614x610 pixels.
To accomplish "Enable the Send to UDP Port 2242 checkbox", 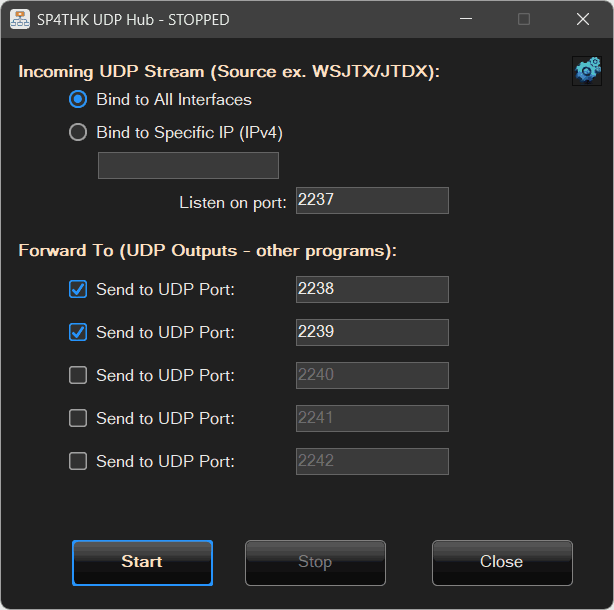I will tap(78, 461).
